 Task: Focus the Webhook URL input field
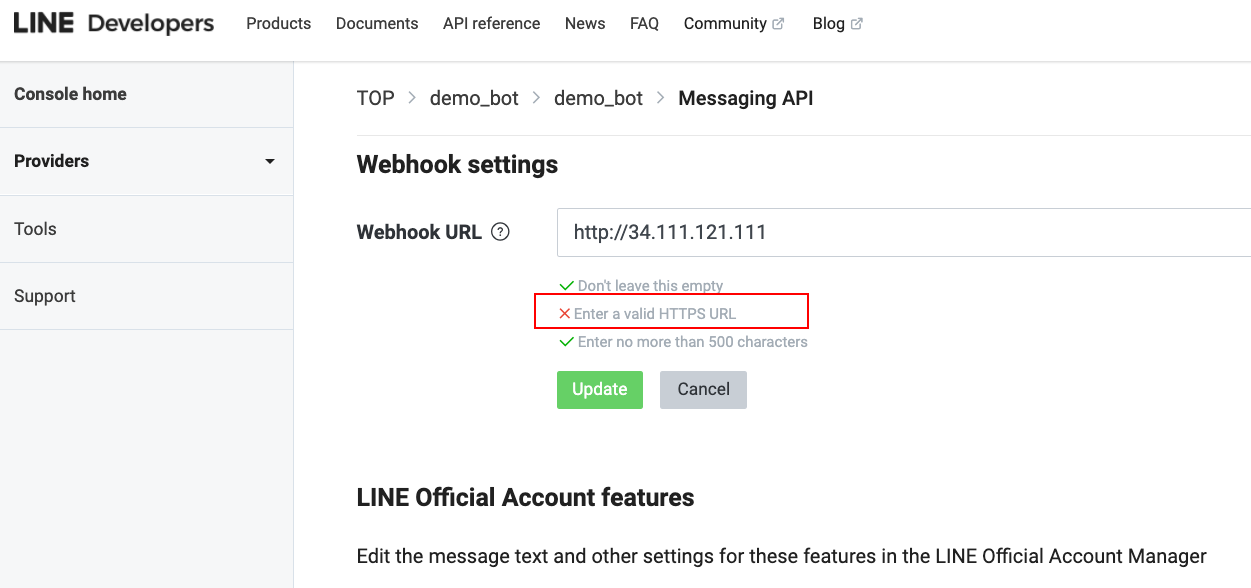tap(904, 233)
